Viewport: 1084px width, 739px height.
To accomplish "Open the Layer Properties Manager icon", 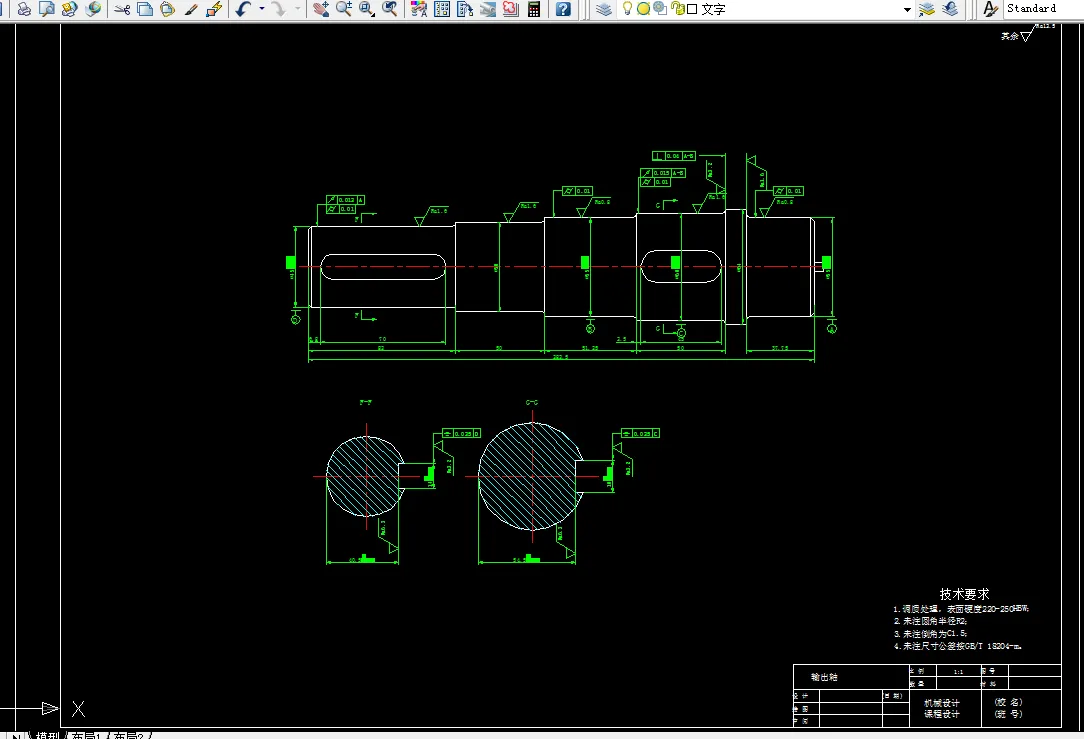I will [604, 9].
